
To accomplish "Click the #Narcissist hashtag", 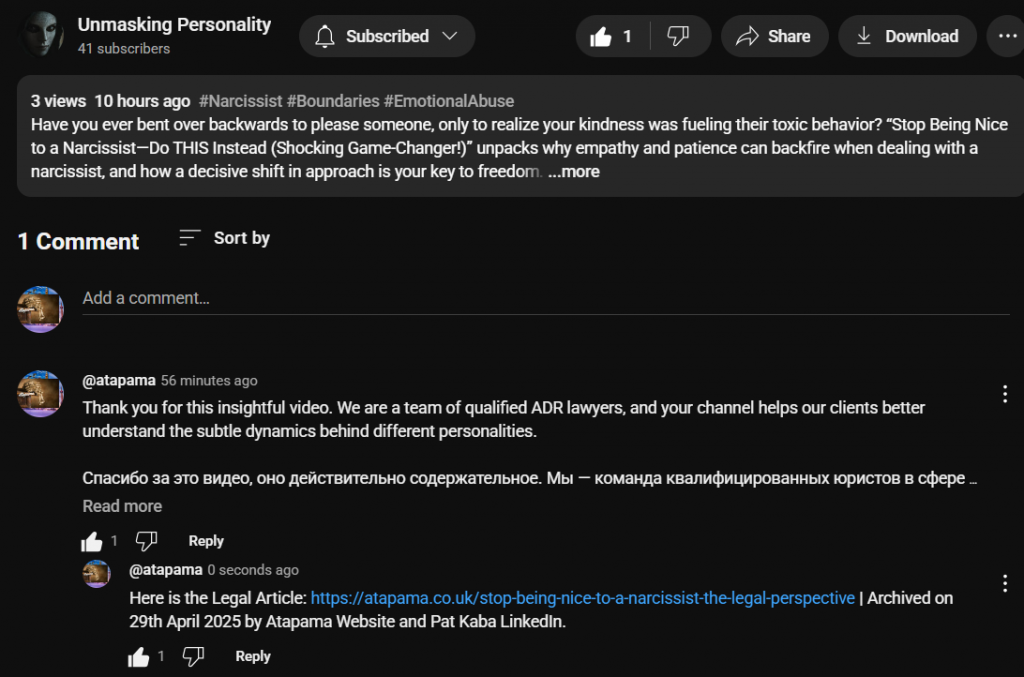I will pyautogui.click(x=240, y=101).
